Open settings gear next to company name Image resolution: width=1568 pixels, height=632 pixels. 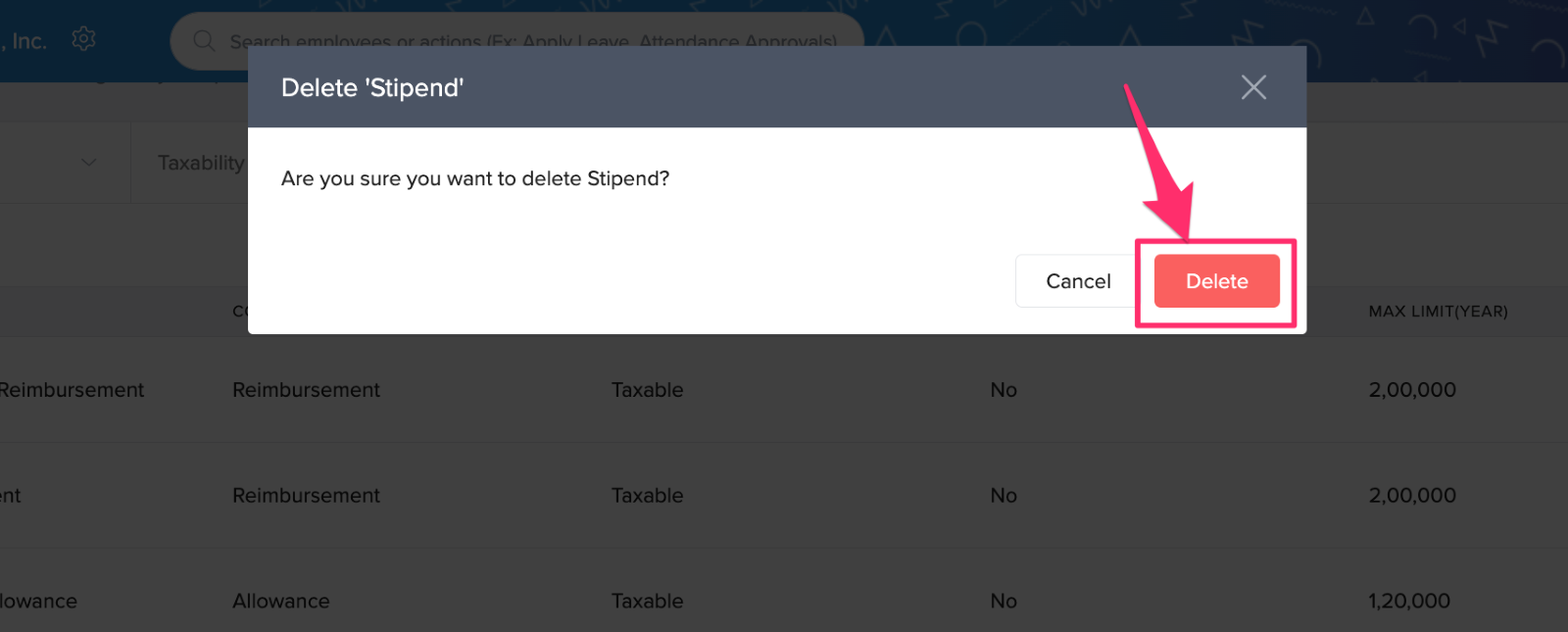(x=83, y=39)
